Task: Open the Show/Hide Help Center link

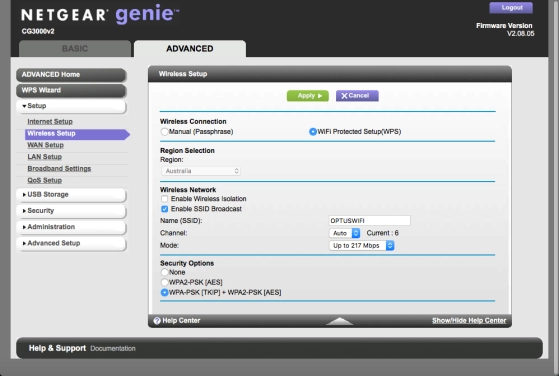Action: coord(469,321)
